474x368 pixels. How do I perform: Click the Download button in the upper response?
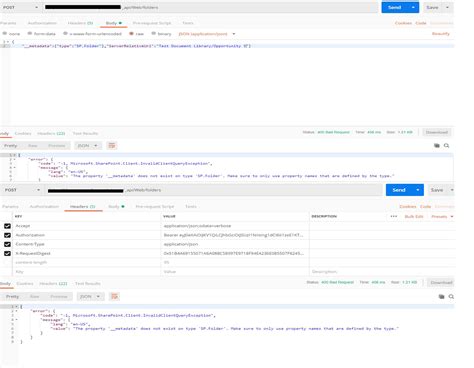(x=437, y=132)
